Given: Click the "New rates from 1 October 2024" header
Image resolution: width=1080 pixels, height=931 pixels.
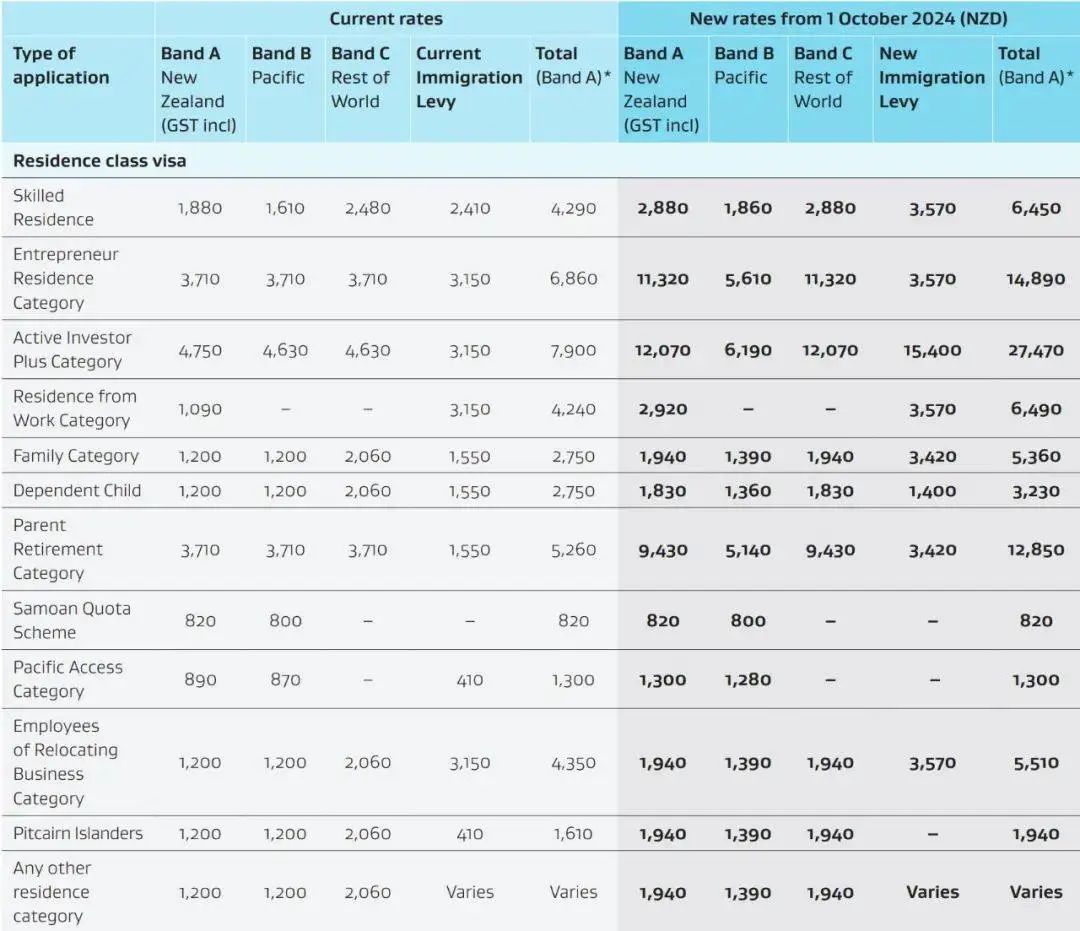Looking at the screenshot, I should point(848,18).
